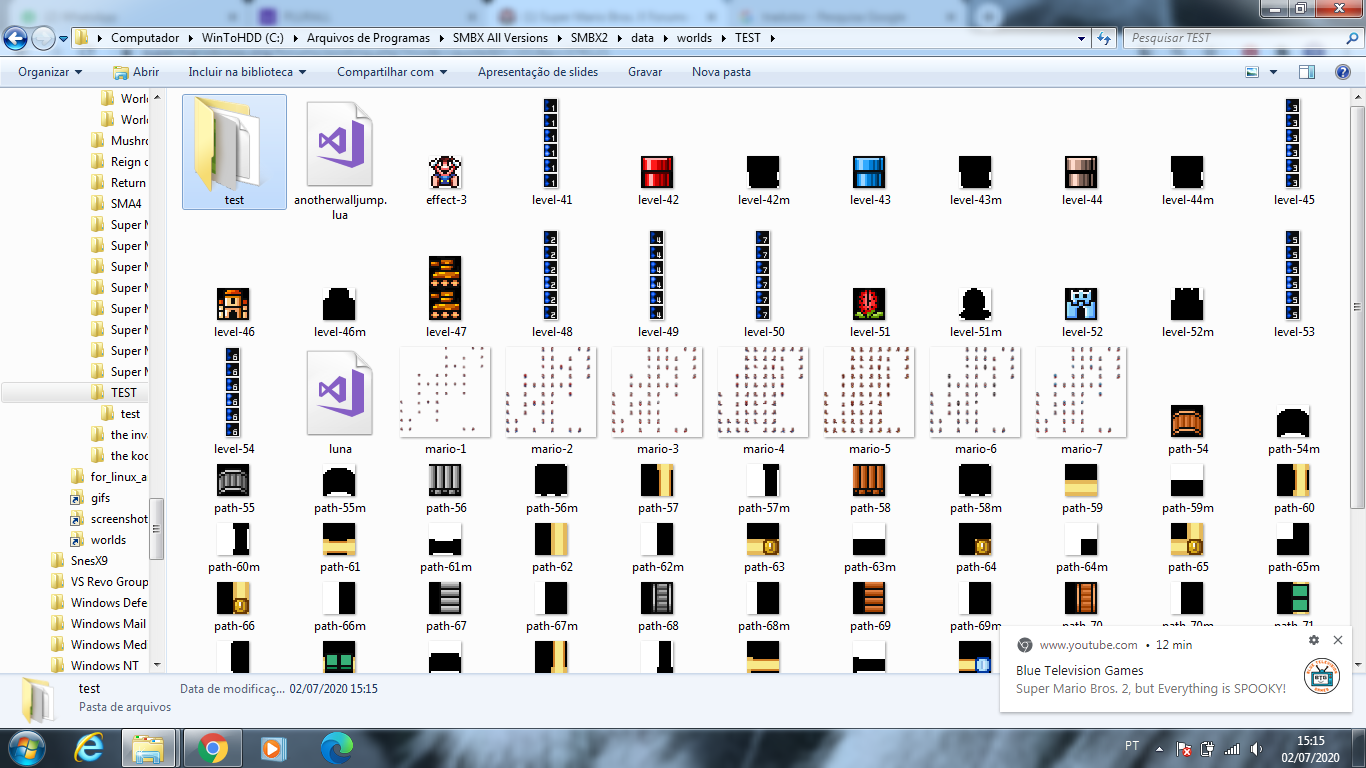This screenshot has width=1366, height=768.
Task: Select the path-69 orange ladder icon
Action: point(869,599)
